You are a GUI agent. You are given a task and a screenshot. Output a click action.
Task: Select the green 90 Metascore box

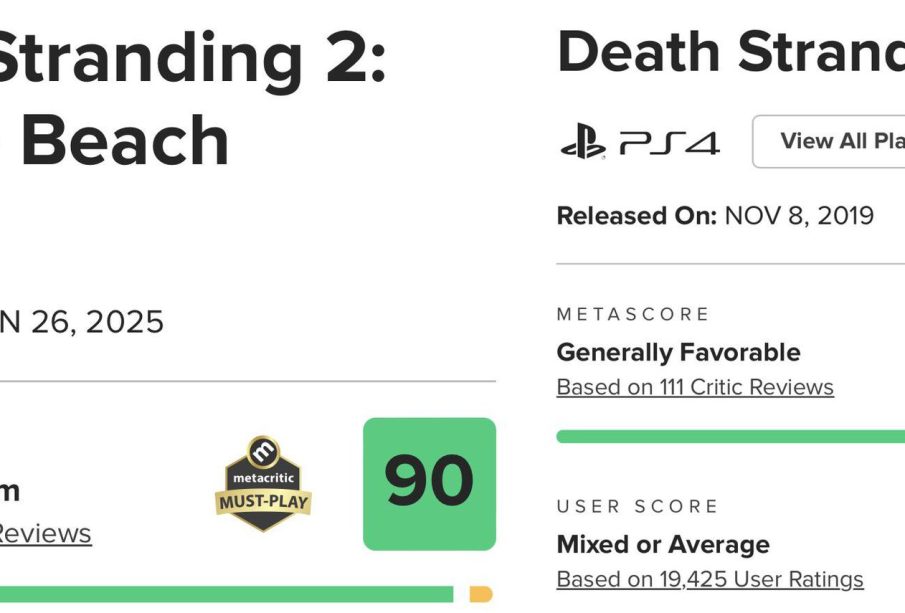coord(429,484)
